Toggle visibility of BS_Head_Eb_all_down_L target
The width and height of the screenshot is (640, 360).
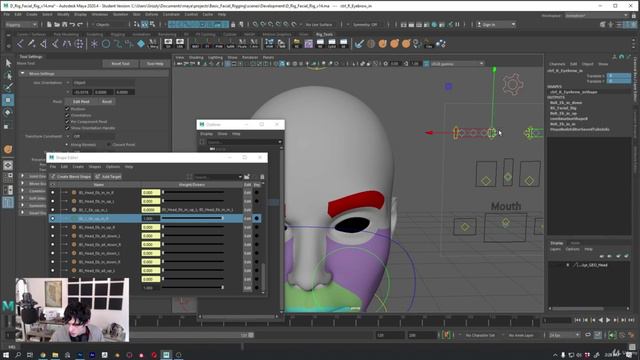(53, 236)
